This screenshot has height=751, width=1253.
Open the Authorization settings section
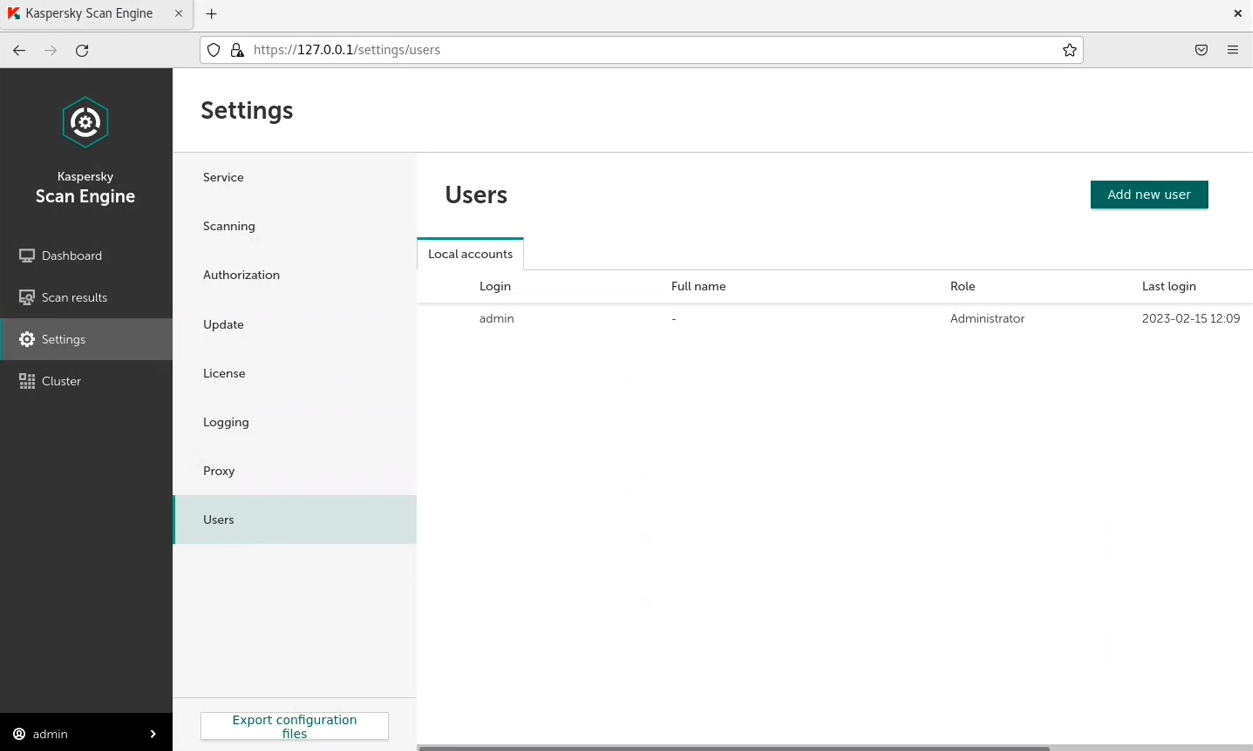pyautogui.click(x=295, y=275)
